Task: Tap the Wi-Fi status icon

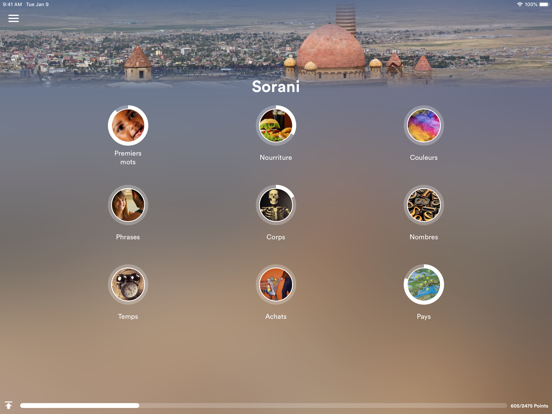Action: (520, 4)
